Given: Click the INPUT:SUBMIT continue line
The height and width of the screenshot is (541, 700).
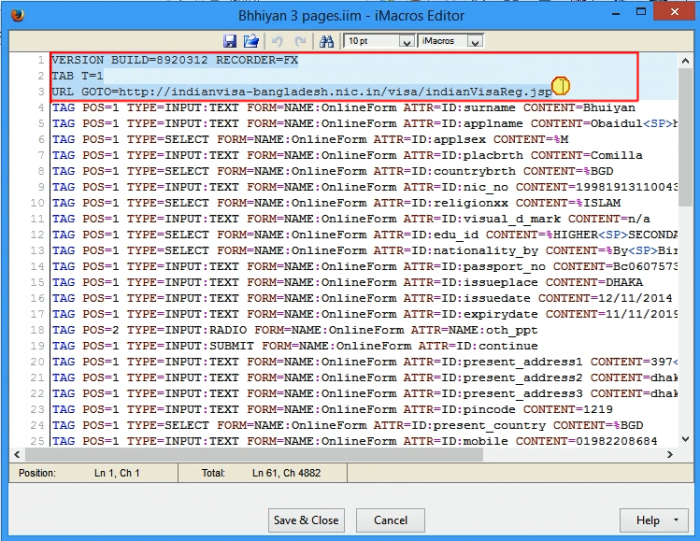Looking at the screenshot, I should pos(295,346).
